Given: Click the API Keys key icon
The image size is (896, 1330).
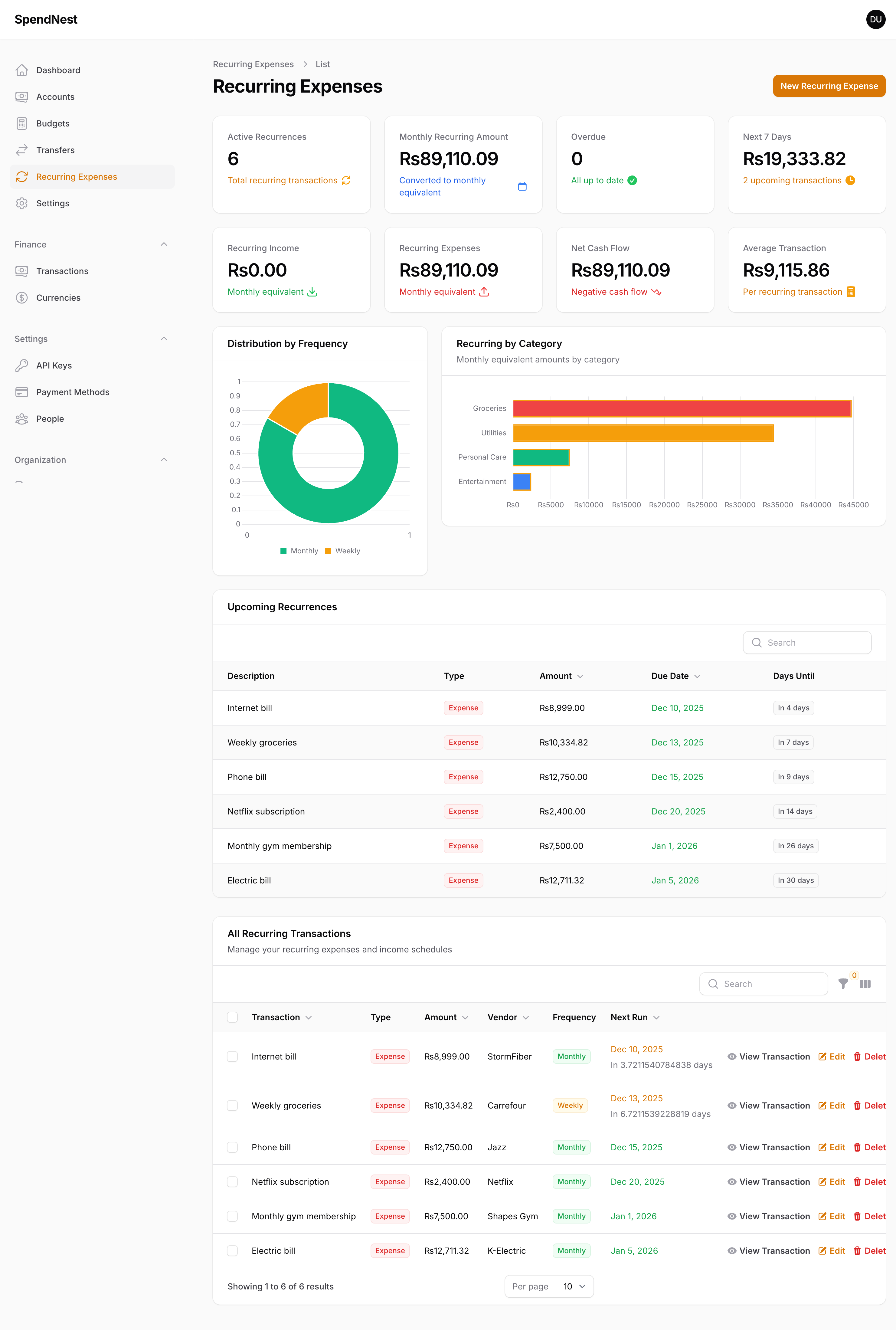Looking at the screenshot, I should click(22, 365).
